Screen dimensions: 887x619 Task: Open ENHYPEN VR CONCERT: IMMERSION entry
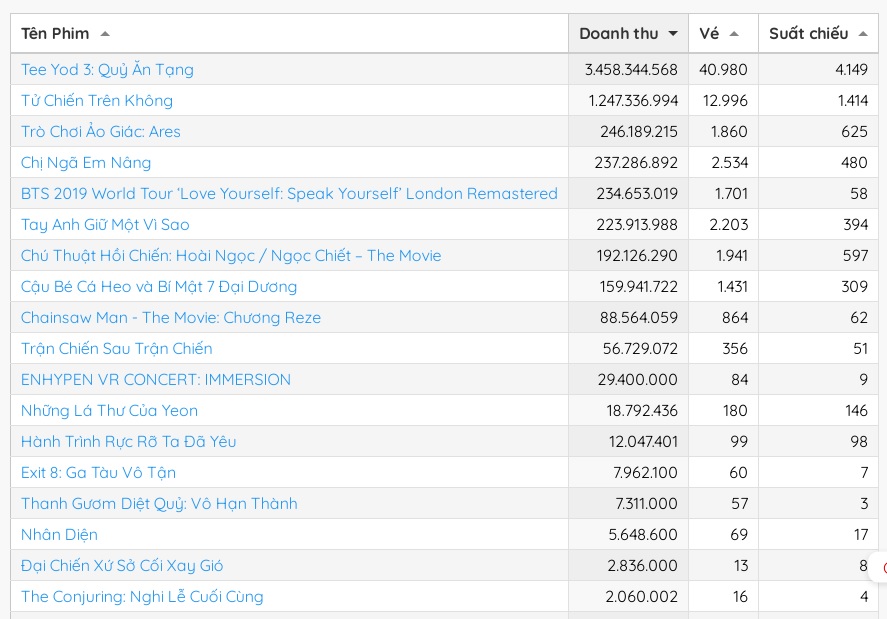pos(156,380)
